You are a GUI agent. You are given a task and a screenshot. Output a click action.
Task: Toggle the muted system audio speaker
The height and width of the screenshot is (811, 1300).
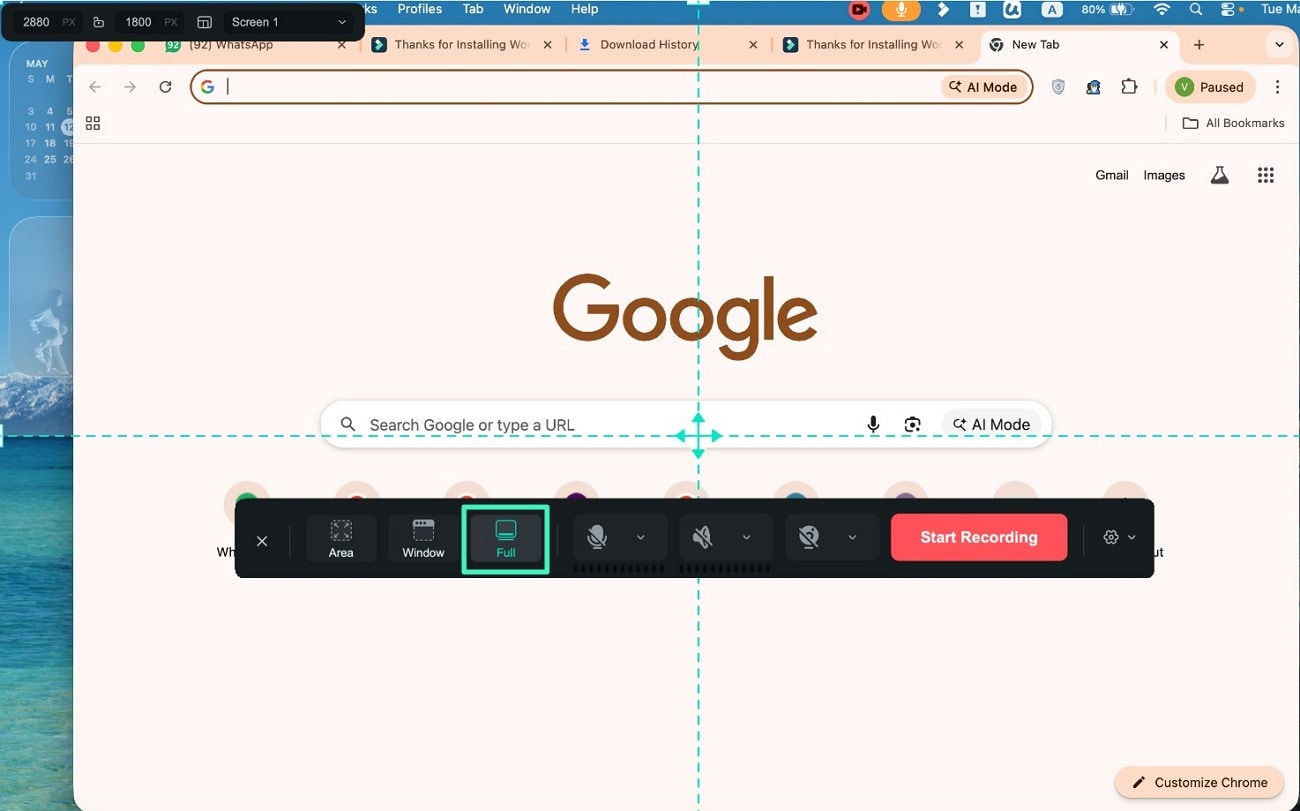pyautogui.click(x=703, y=538)
